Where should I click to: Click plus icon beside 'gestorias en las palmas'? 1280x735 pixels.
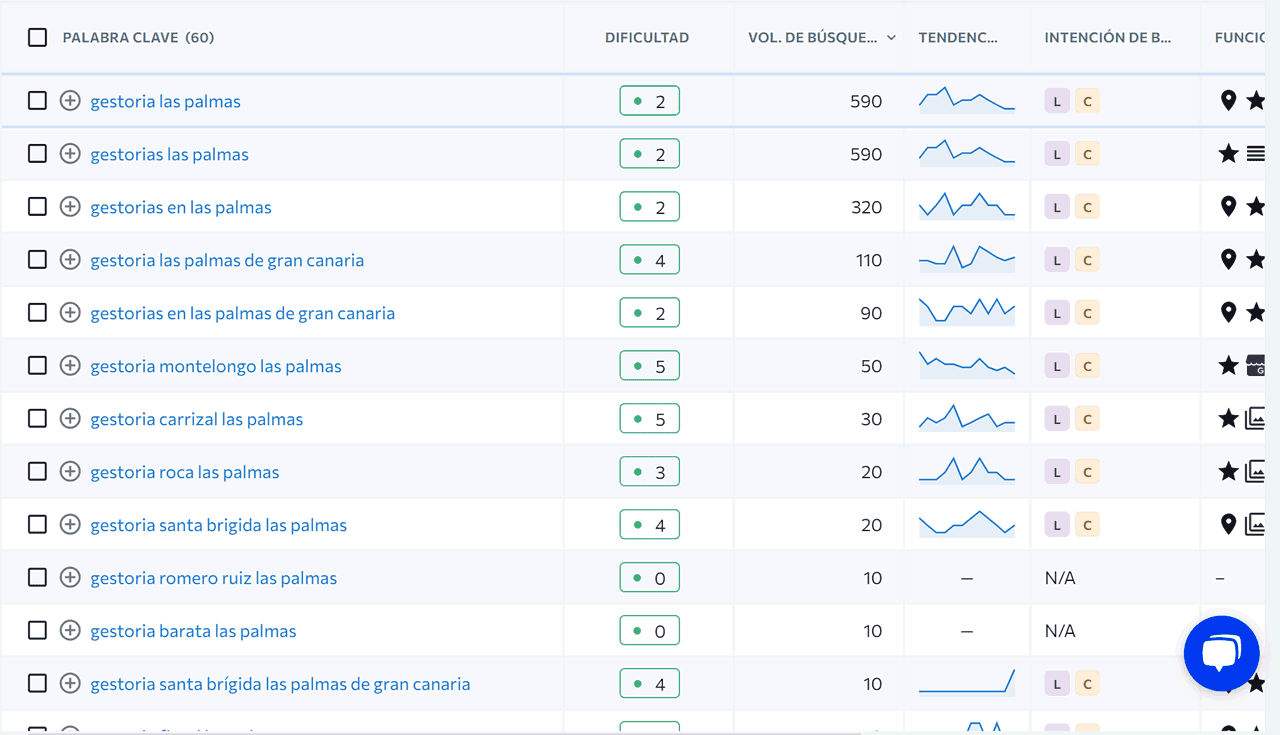point(70,207)
